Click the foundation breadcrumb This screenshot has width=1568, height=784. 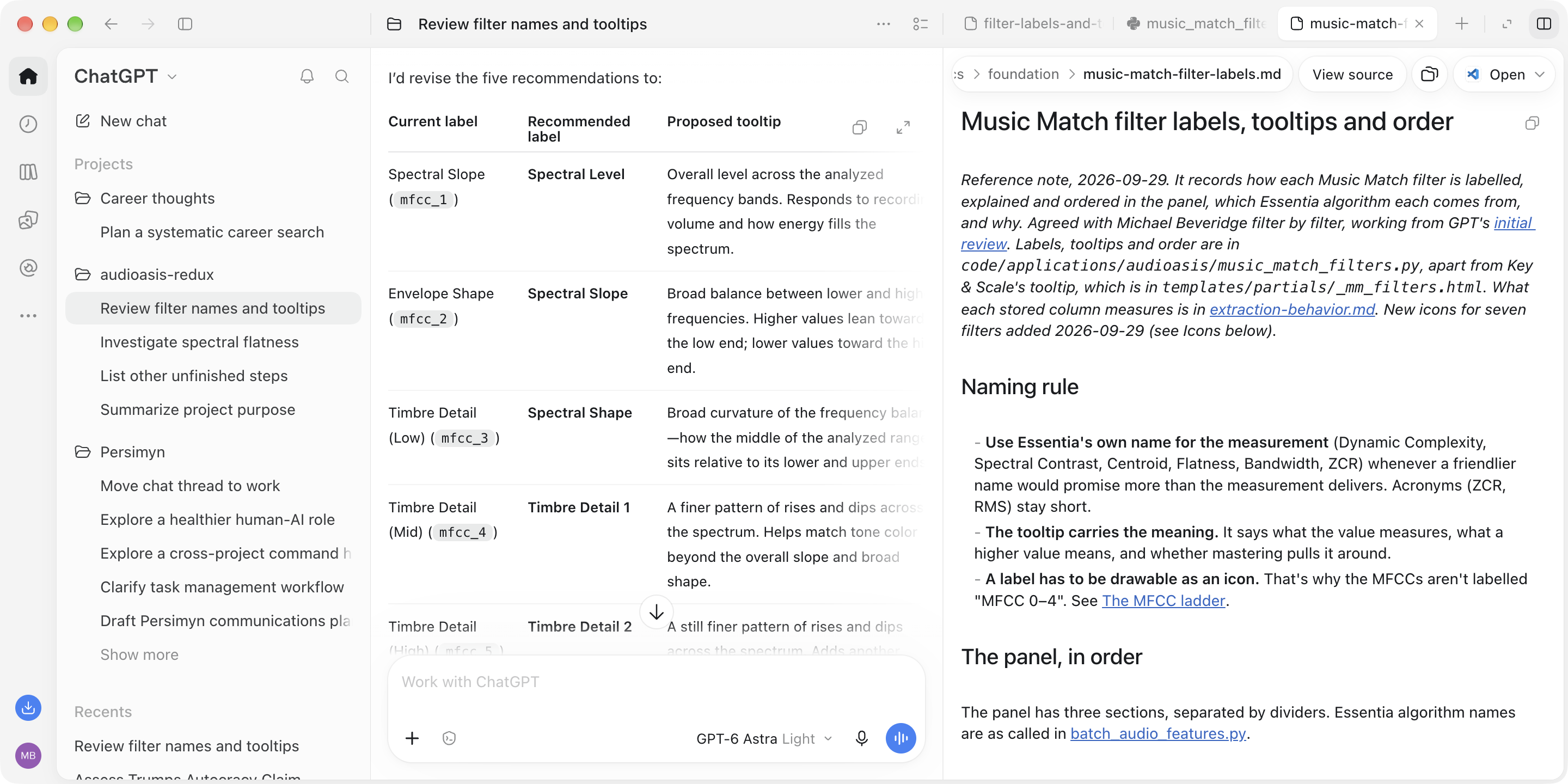(x=1023, y=74)
